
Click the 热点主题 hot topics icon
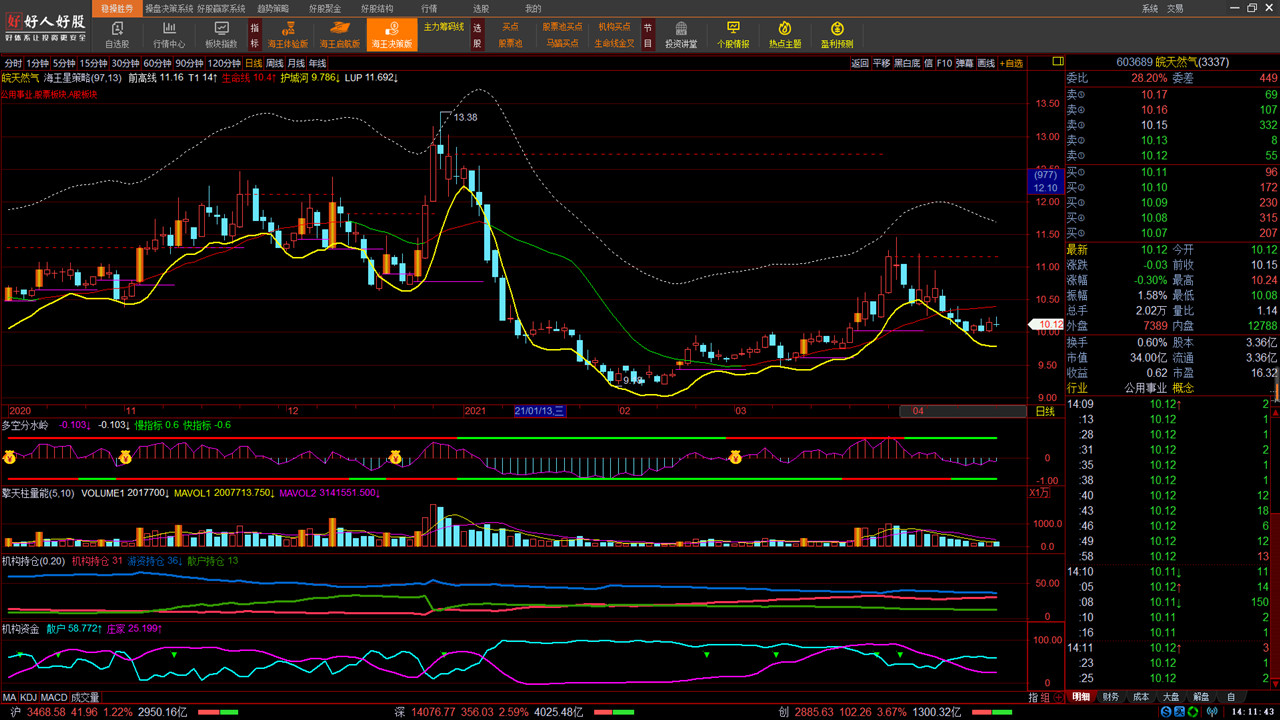[x=785, y=35]
